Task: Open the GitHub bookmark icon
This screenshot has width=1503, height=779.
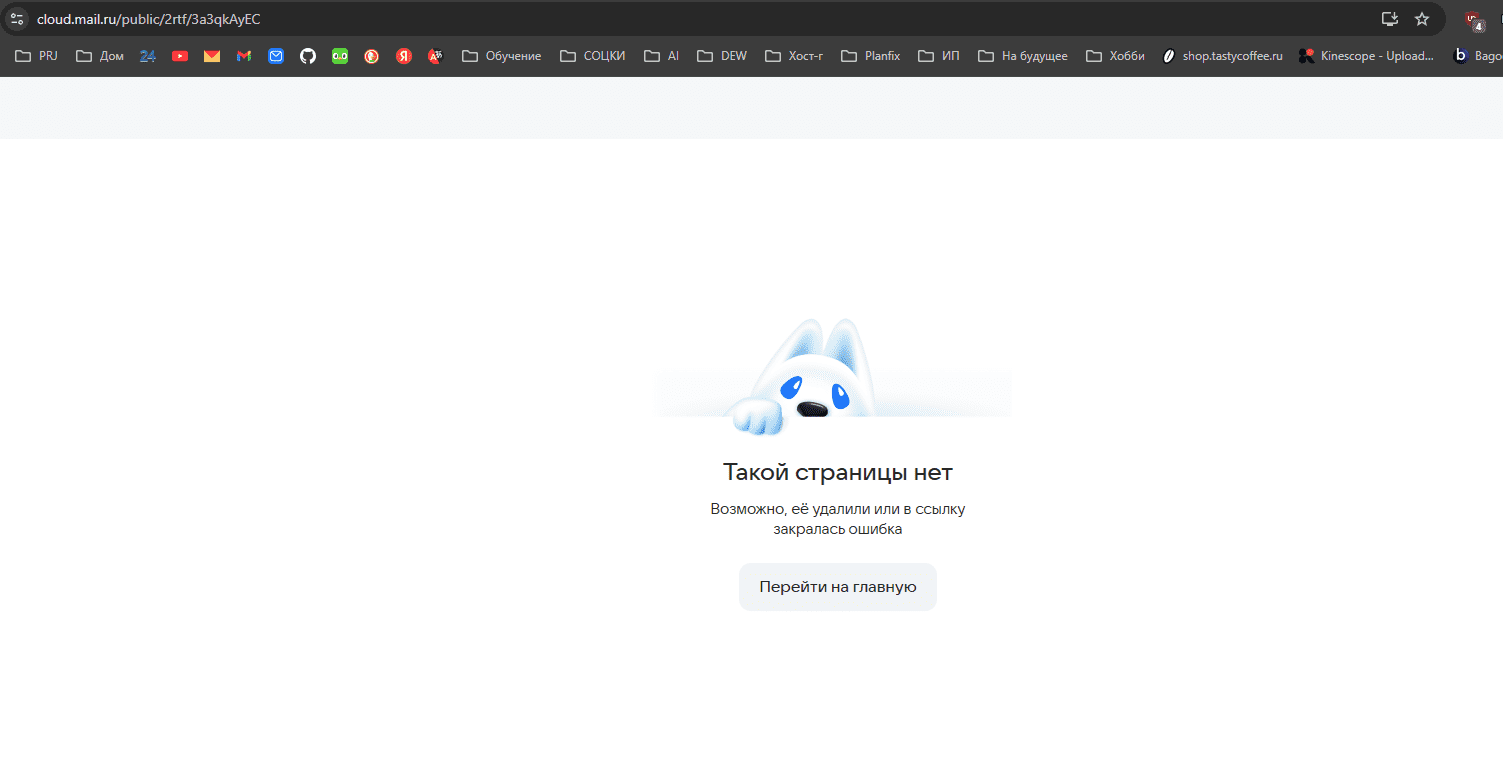Action: click(308, 56)
